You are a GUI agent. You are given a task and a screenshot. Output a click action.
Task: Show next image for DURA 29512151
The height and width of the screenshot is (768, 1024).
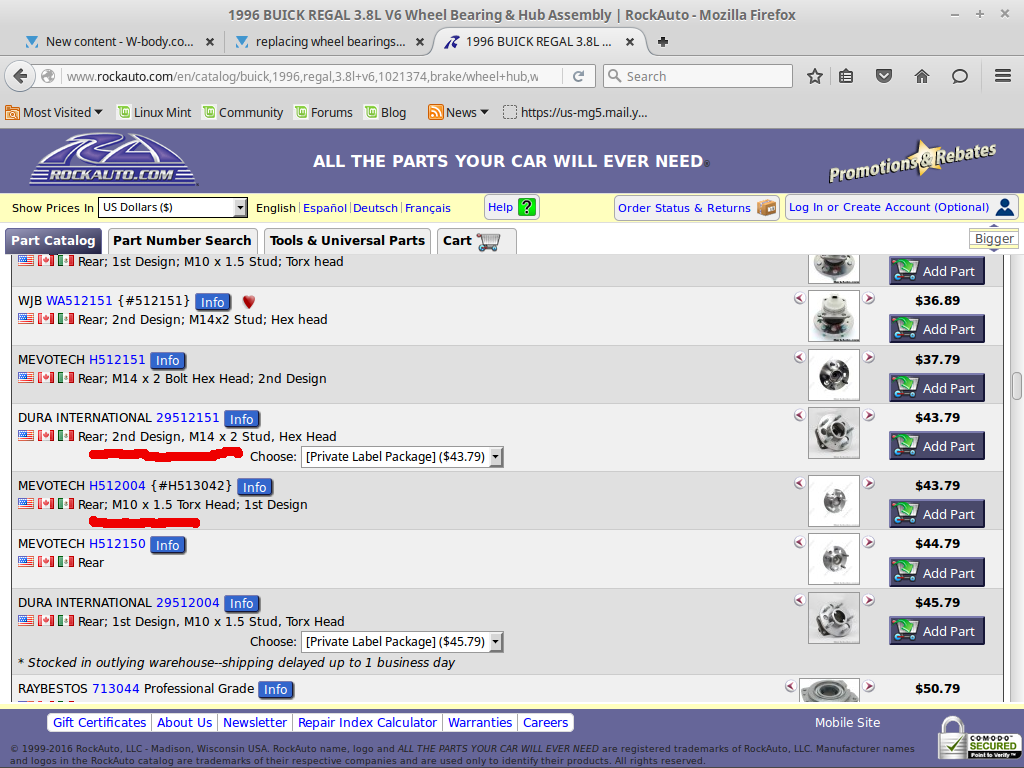869,415
